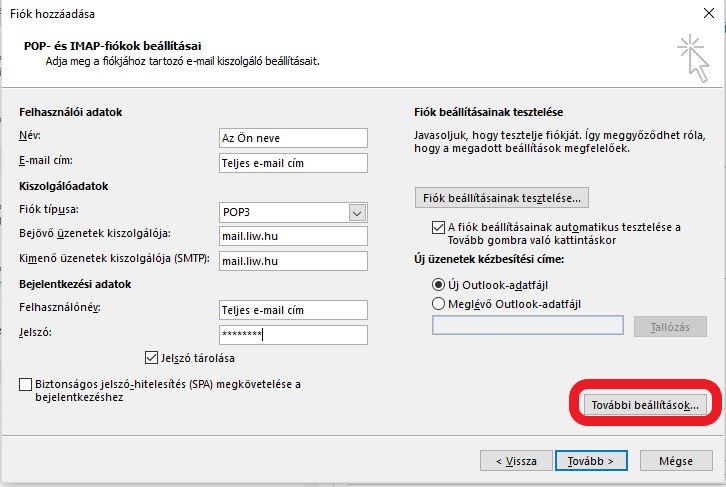This screenshot has width=726, height=487.
Task: Toggle the automatic account settings test checkbox
Action: pos(438,228)
